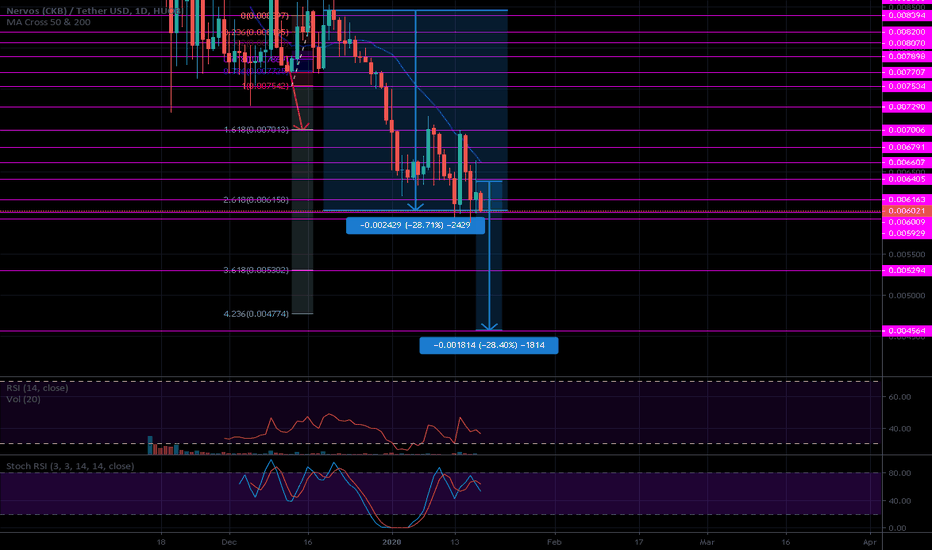
Task: Select the 0.007707 price line label
Action: (x=906, y=72)
